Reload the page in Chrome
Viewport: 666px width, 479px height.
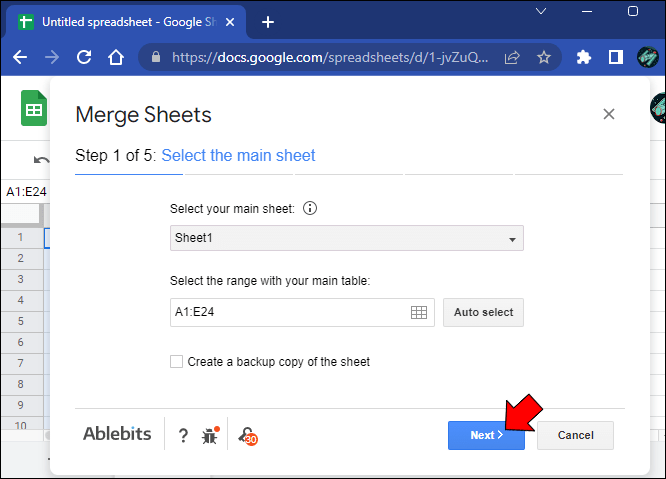coord(83,58)
